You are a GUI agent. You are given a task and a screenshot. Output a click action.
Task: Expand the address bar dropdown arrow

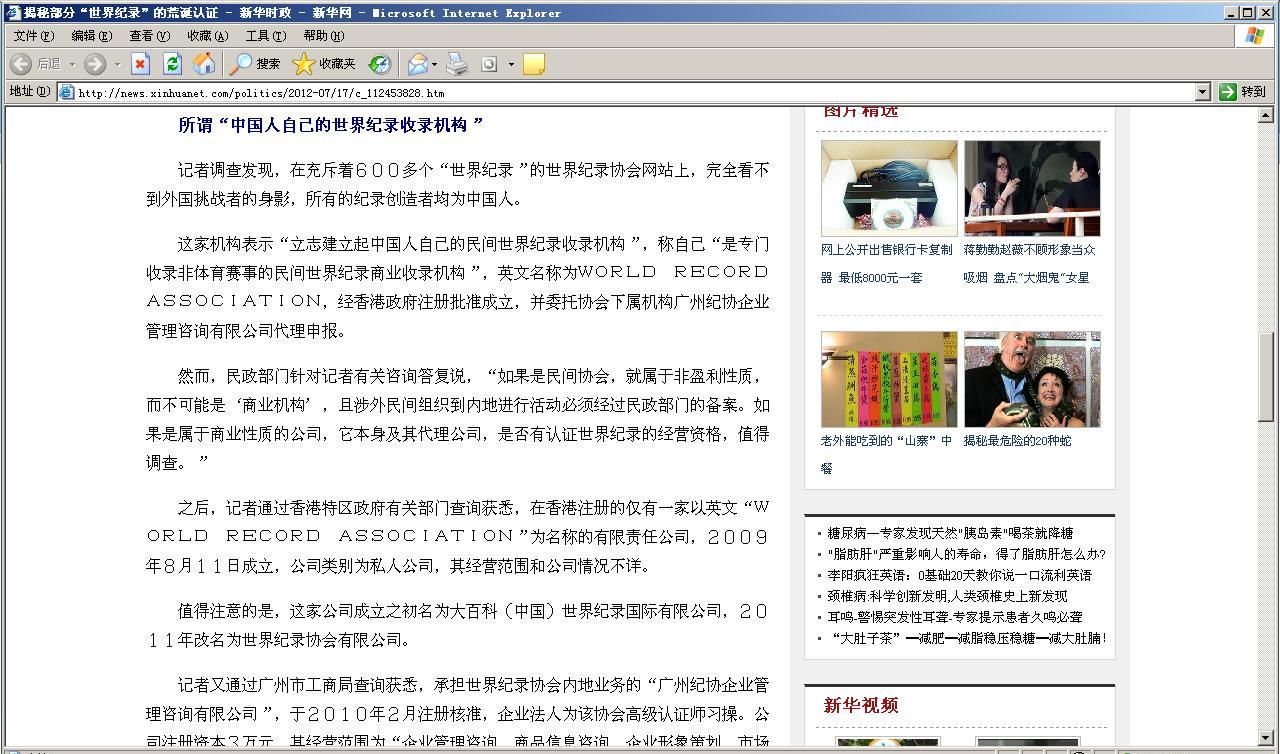tap(1203, 92)
